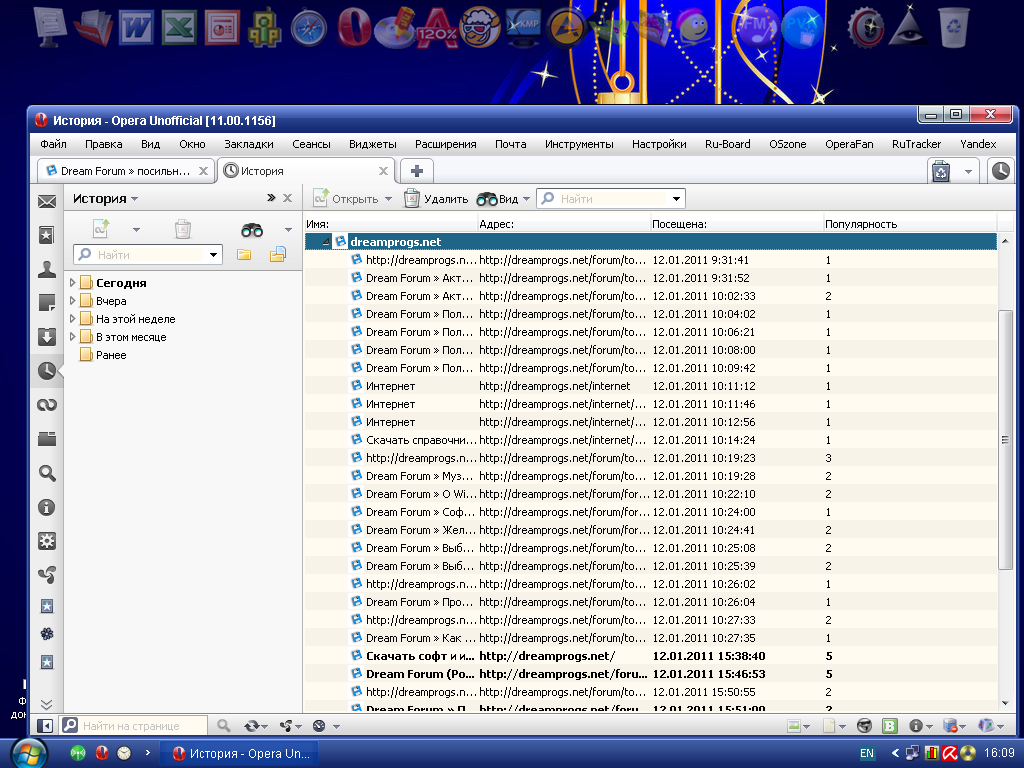Select Dream Forum » Жел... entry
This screenshot has height=768, width=1024.
pos(650,530)
